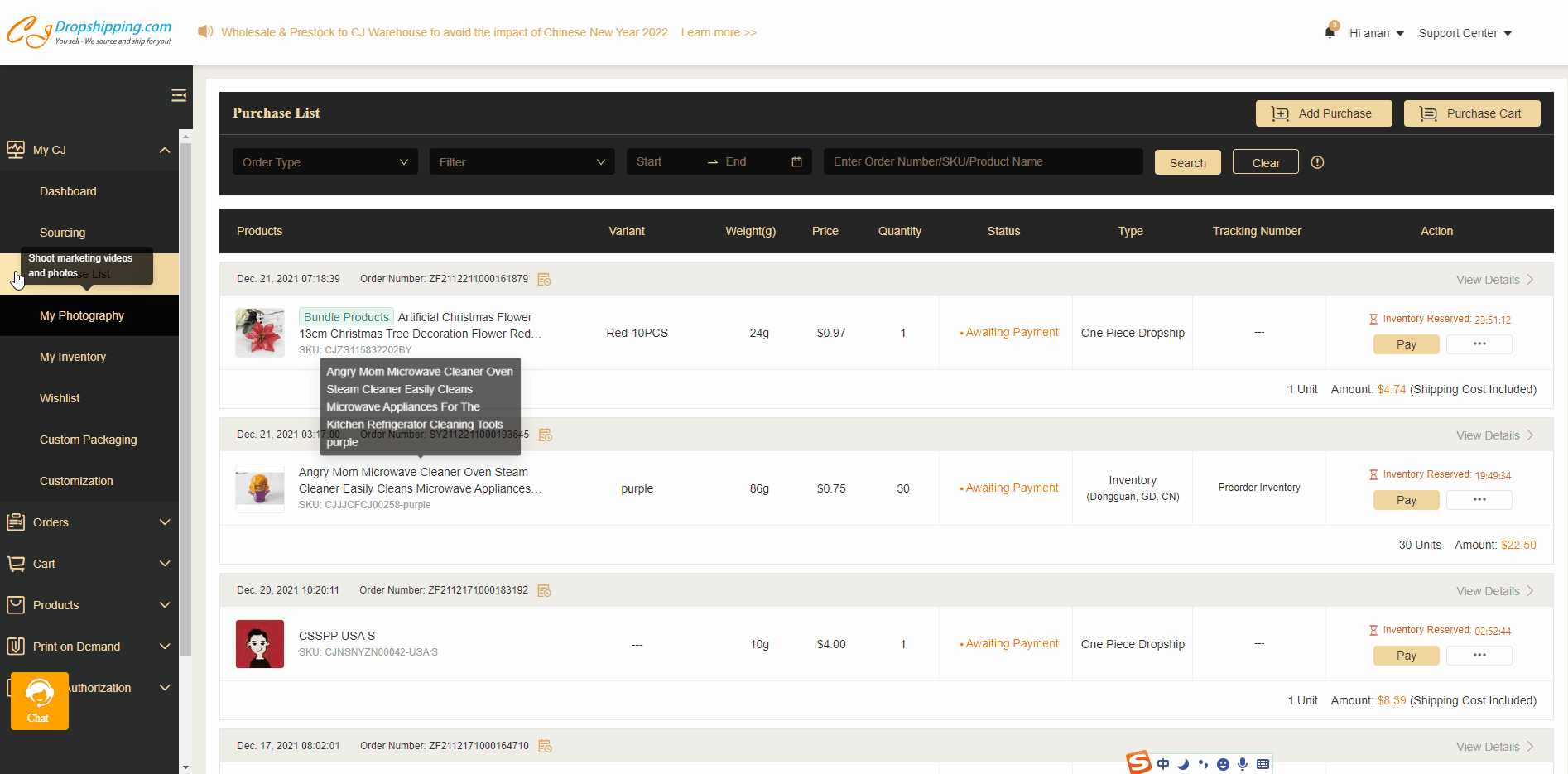Open the Filter dropdown

pyautogui.click(x=522, y=162)
